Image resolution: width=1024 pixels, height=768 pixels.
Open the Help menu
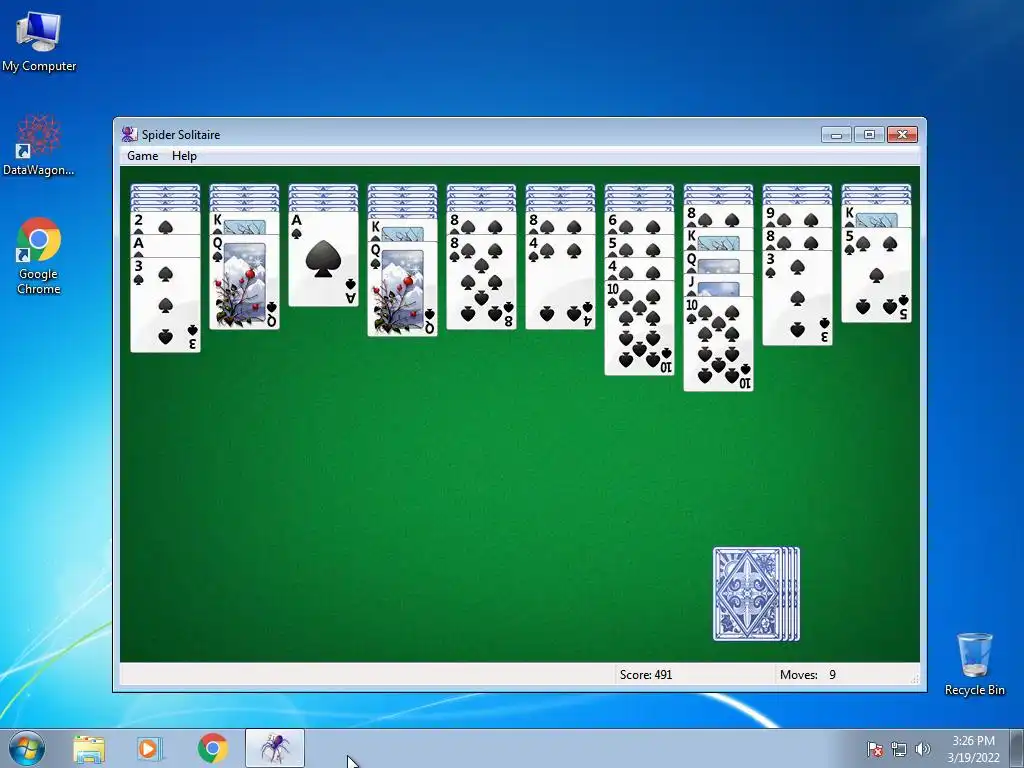184,156
